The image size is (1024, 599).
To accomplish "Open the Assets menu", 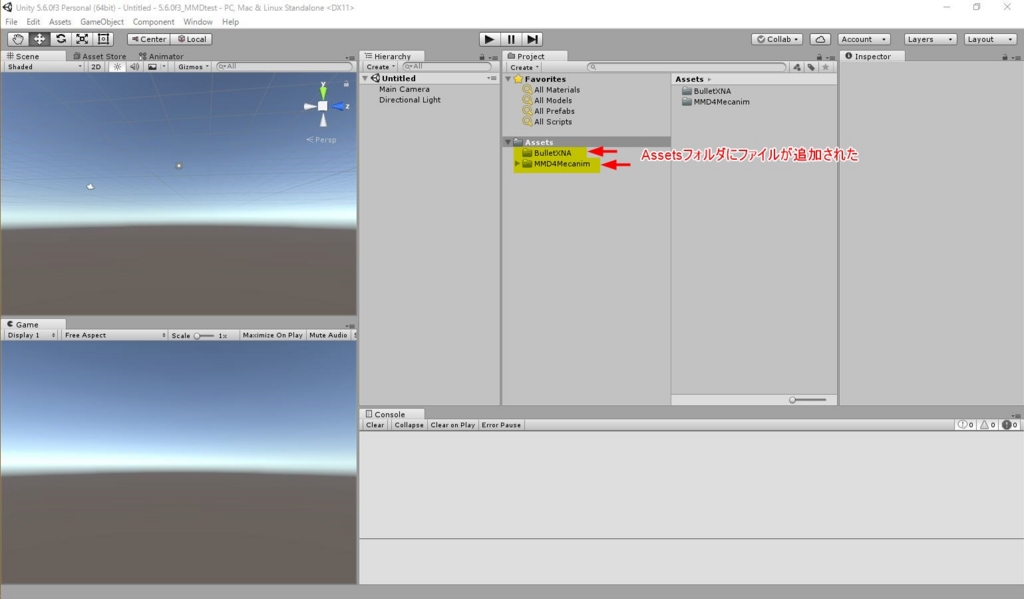I will tap(60, 22).
